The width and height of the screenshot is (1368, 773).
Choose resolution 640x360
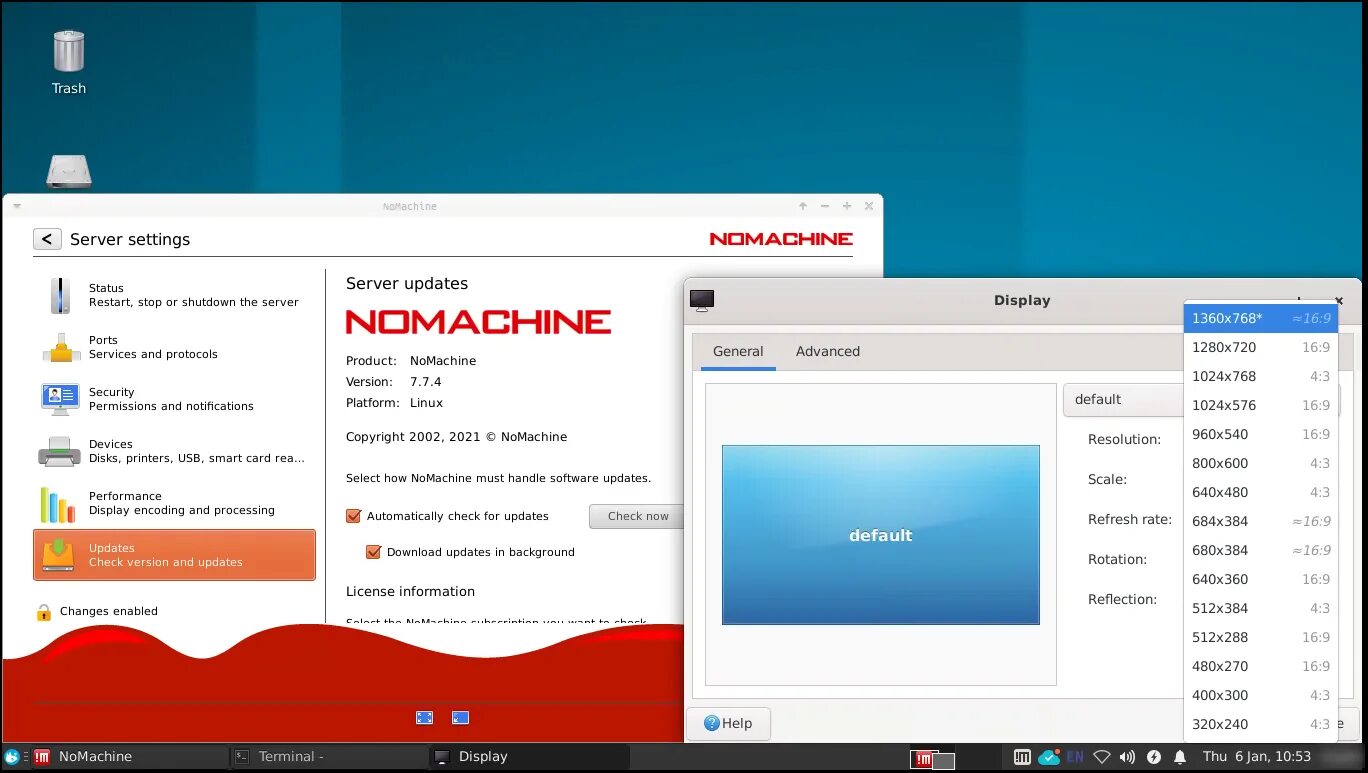pos(1260,579)
